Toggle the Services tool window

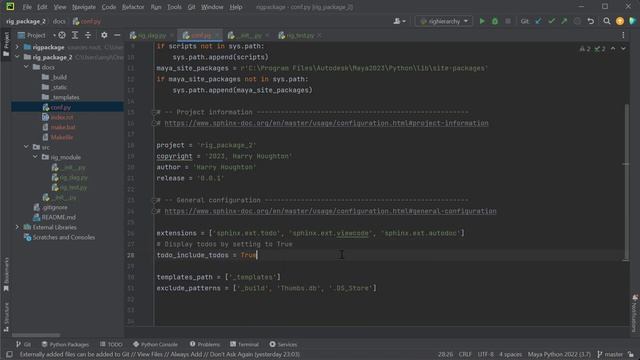tap(283, 344)
